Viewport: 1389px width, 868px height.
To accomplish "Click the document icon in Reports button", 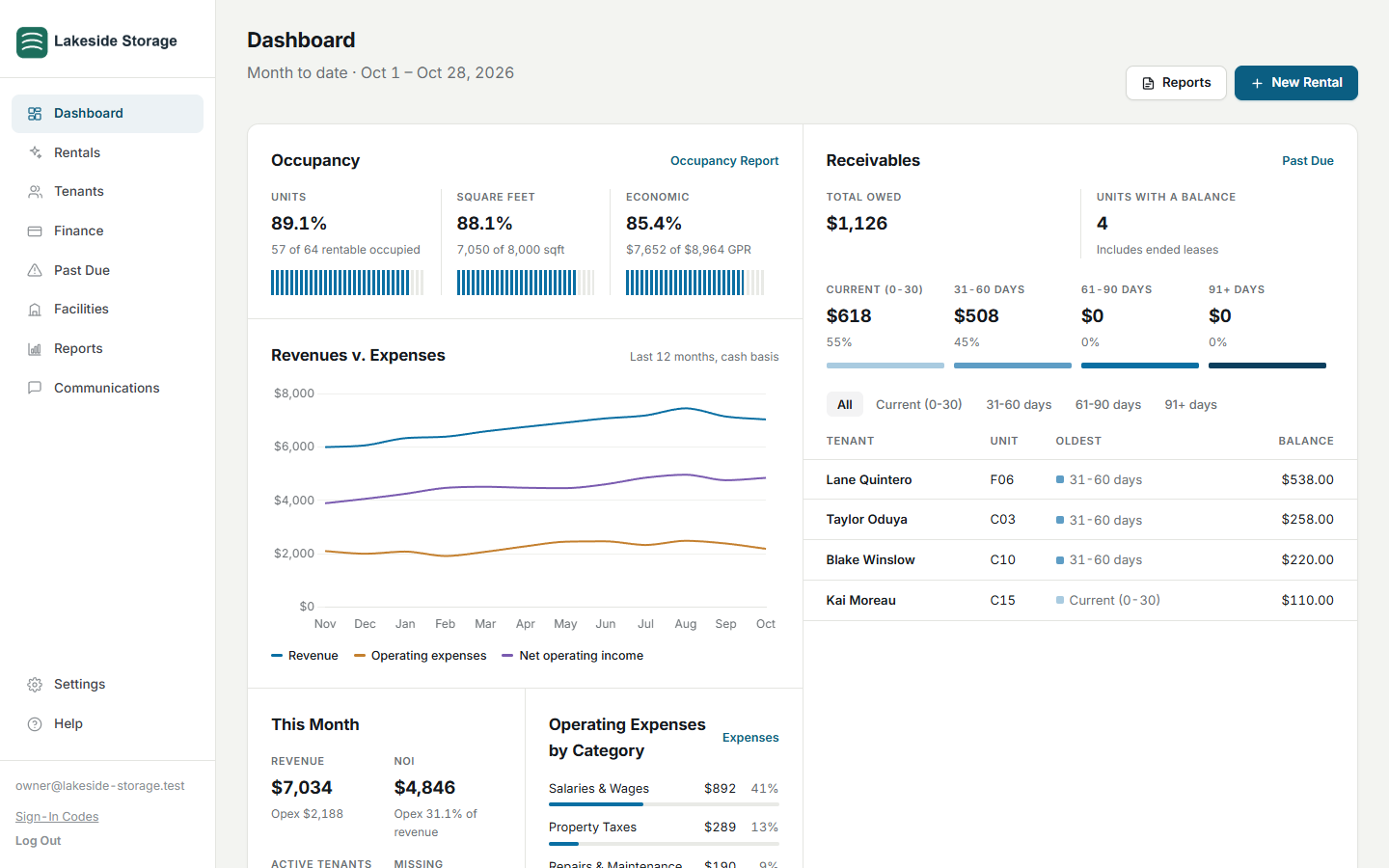I will coord(1148,83).
